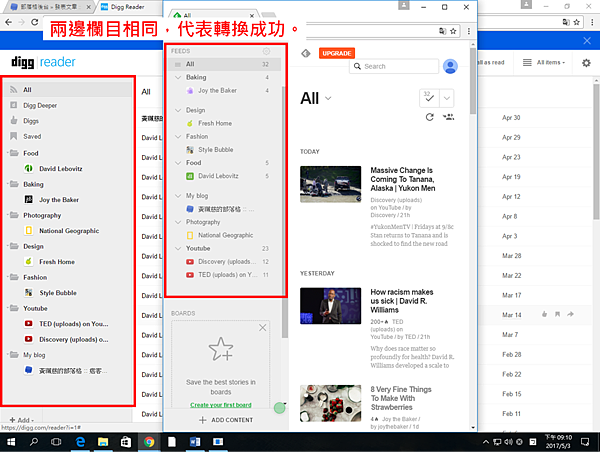Screen dimensions: 600x458
Task: Open Word from the taskbar
Action: tap(195, 442)
